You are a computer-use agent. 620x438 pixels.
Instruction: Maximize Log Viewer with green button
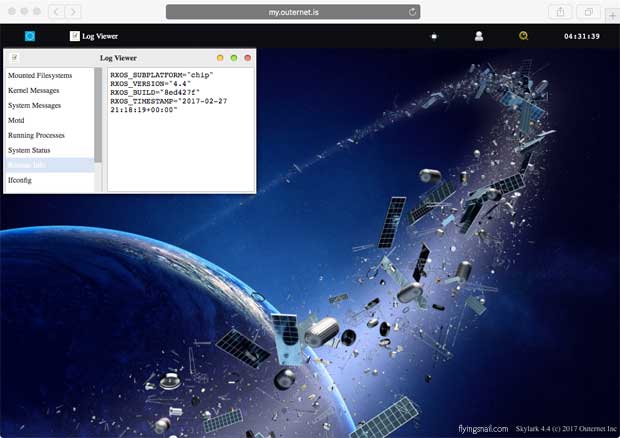click(234, 58)
